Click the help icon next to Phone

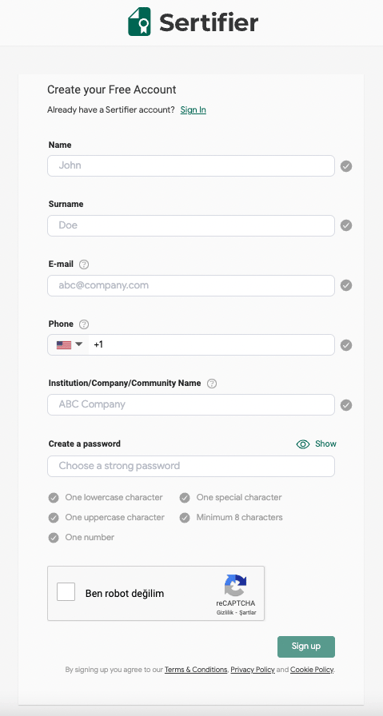point(84,324)
